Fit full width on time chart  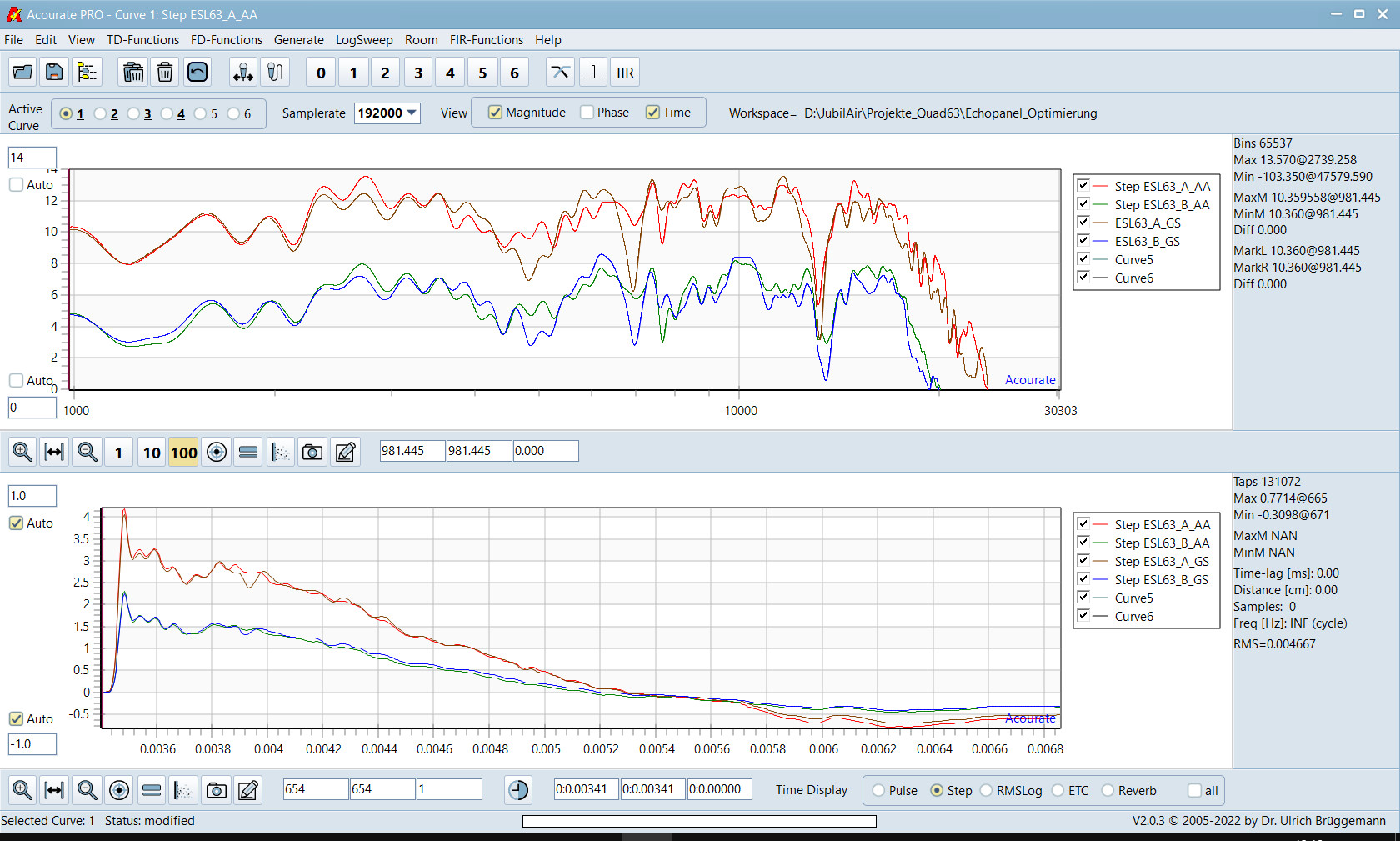point(54,790)
